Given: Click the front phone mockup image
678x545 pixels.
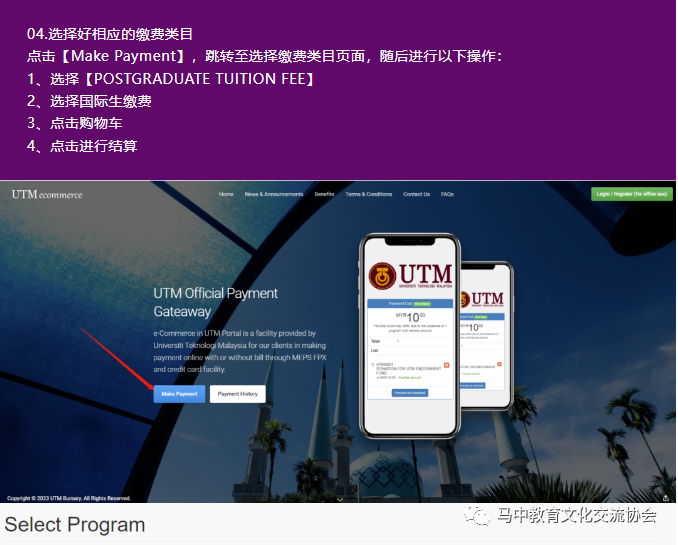Looking at the screenshot, I should click(x=409, y=336).
